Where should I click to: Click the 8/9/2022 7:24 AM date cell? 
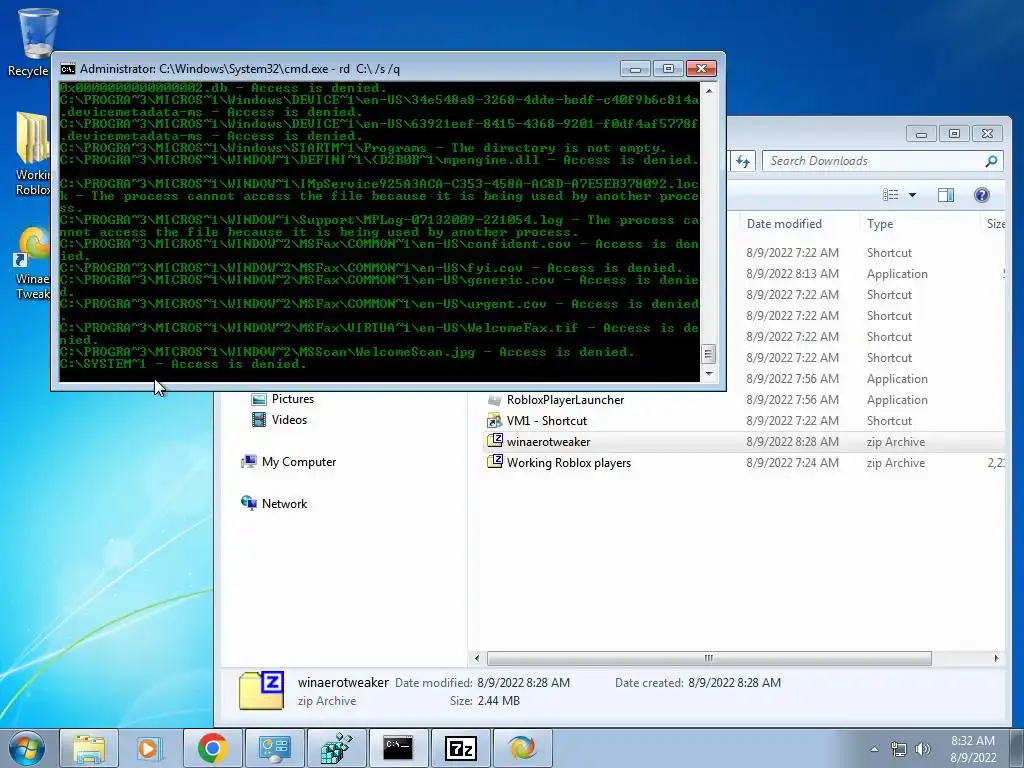[x=792, y=462]
